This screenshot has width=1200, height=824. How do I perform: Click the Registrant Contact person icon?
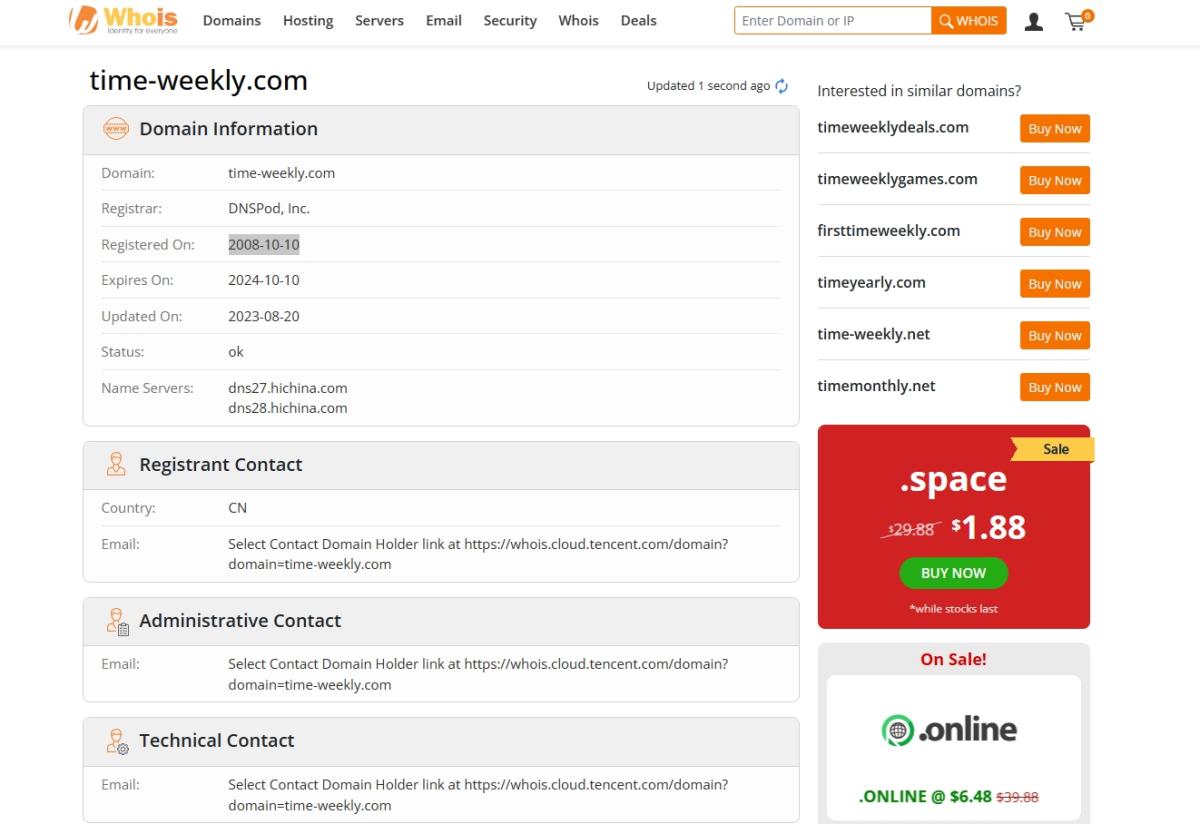click(116, 465)
